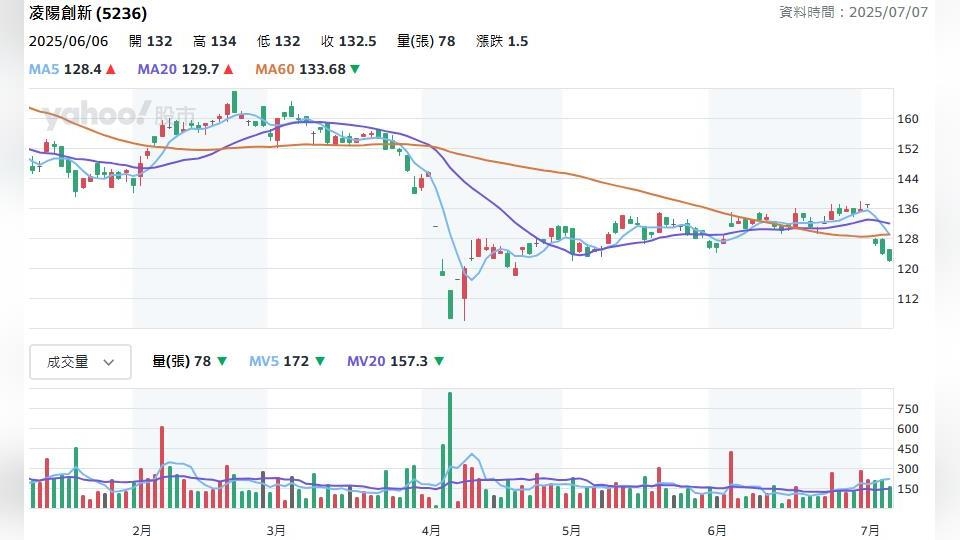960x540 pixels.
Task: Click the red up arrow beside MA5 128.4
Action: (x=110, y=69)
